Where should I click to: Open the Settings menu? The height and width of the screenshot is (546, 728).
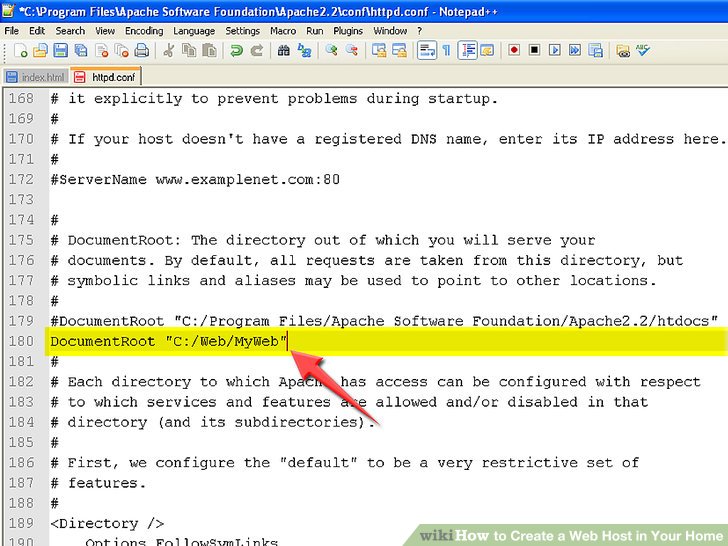click(x=243, y=31)
